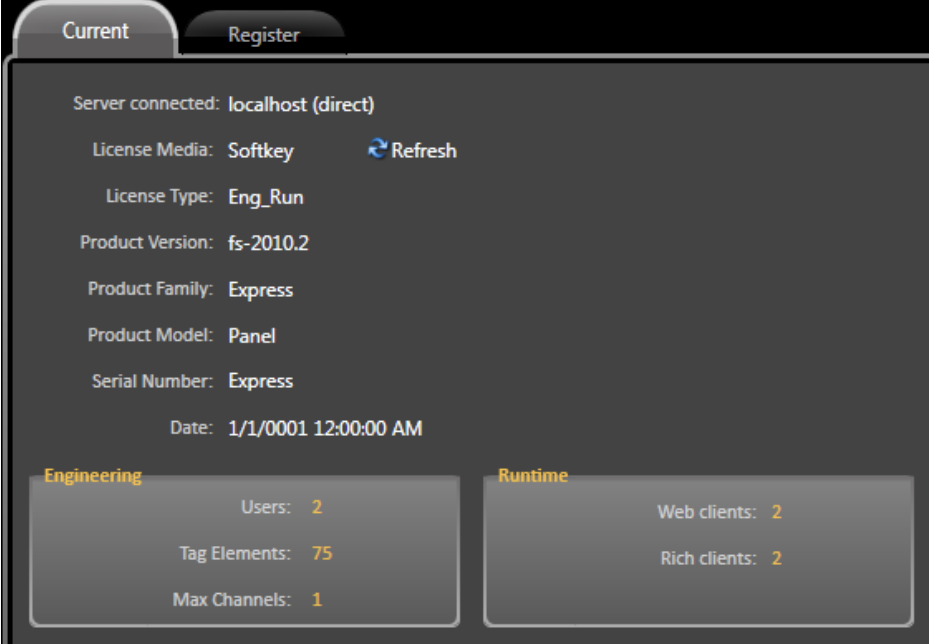Image resolution: width=932 pixels, height=644 pixels.
Task: Click the Tag Elements value 75
Action: coord(321,554)
